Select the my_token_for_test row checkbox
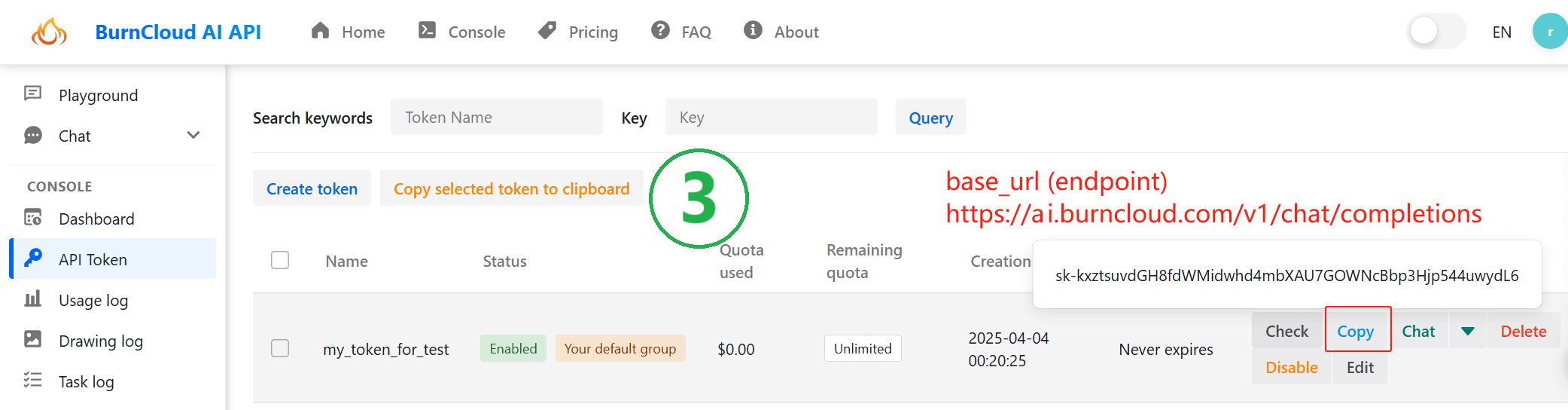The width and height of the screenshot is (1568, 410). point(280,348)
